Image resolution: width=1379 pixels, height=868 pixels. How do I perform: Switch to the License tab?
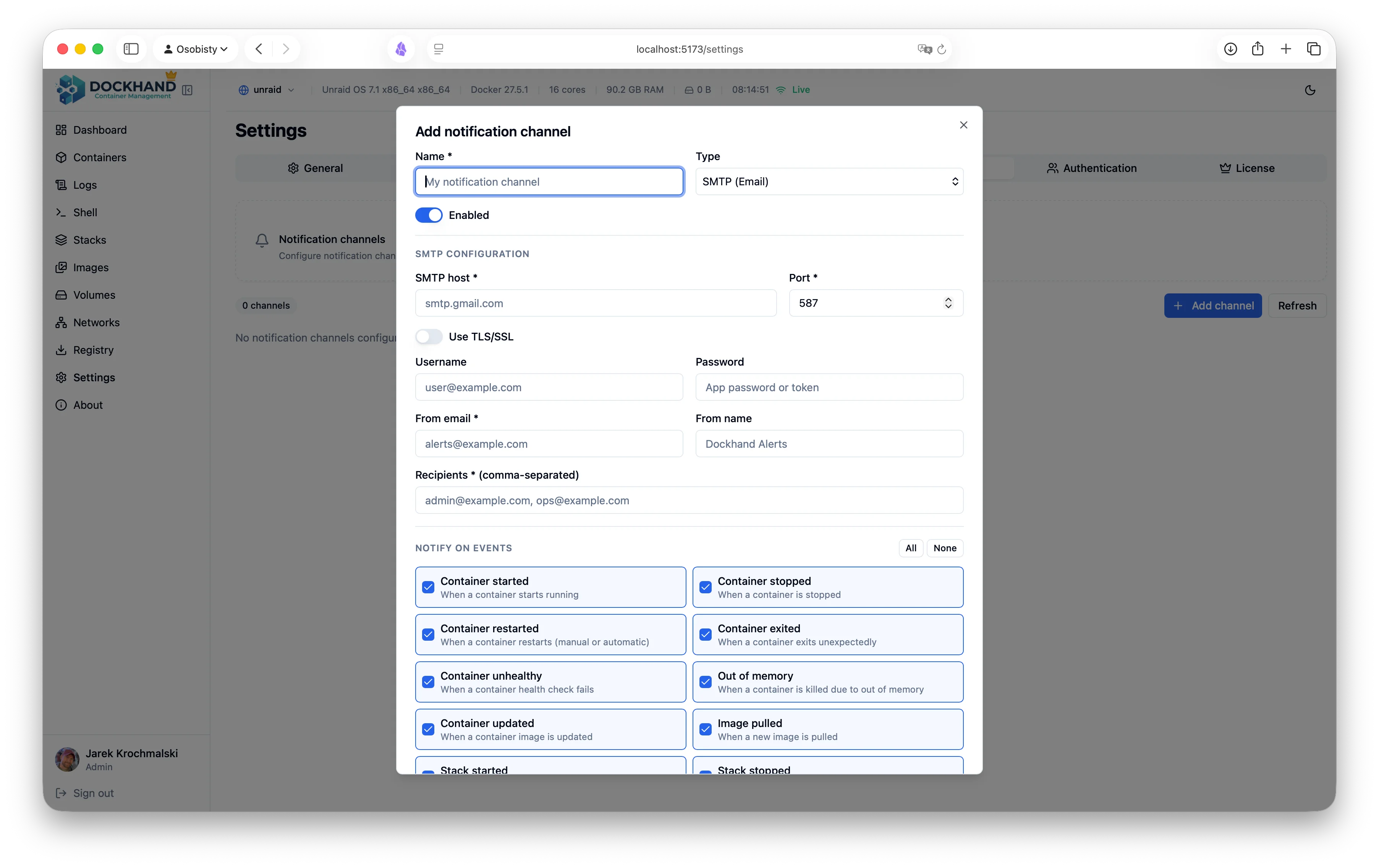1247,168
